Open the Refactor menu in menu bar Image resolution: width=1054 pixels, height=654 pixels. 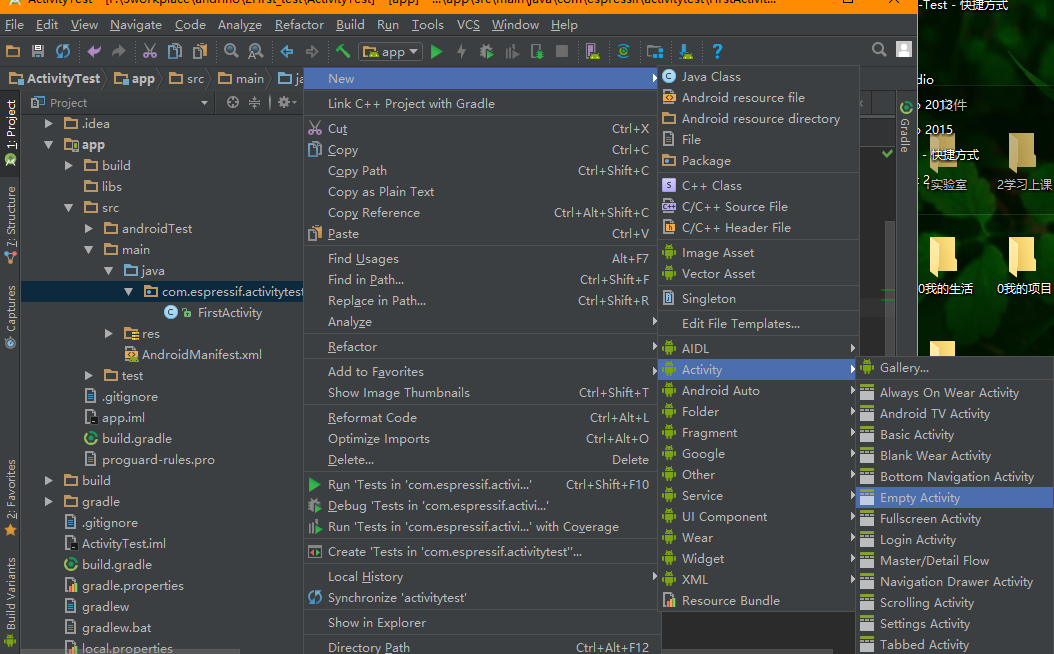pyautogui.click(x=299, y=24)
